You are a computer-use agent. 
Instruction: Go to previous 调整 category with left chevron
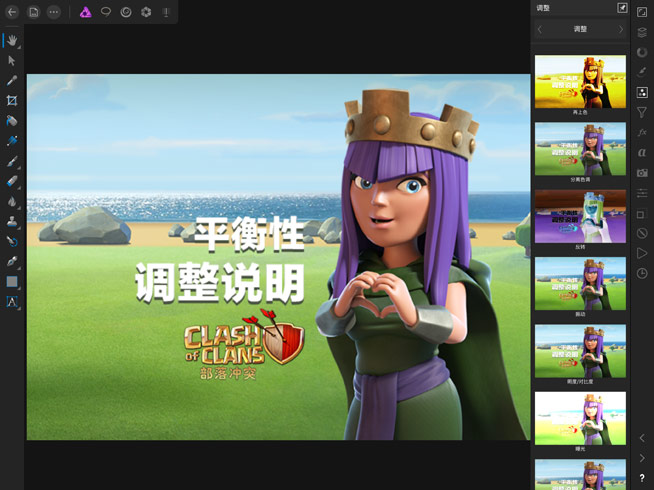540,30
